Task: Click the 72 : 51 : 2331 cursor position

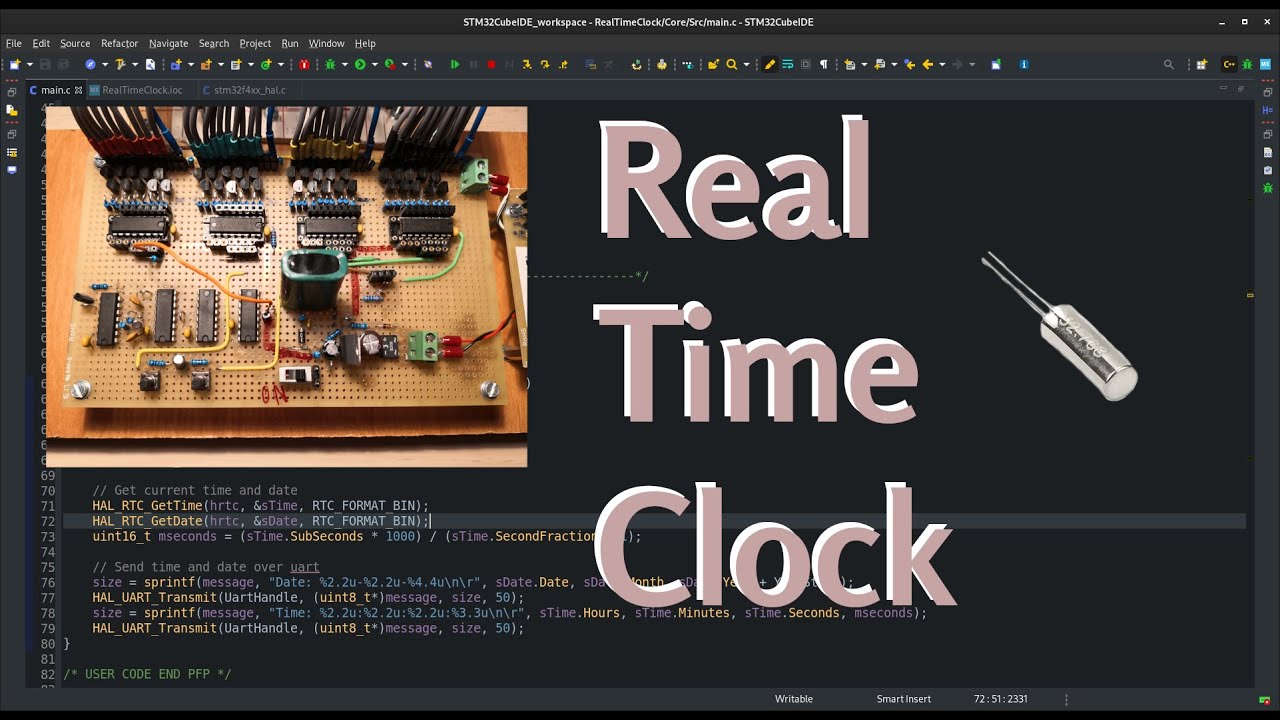Action: pyautogui.click(x=1000, y=699)
